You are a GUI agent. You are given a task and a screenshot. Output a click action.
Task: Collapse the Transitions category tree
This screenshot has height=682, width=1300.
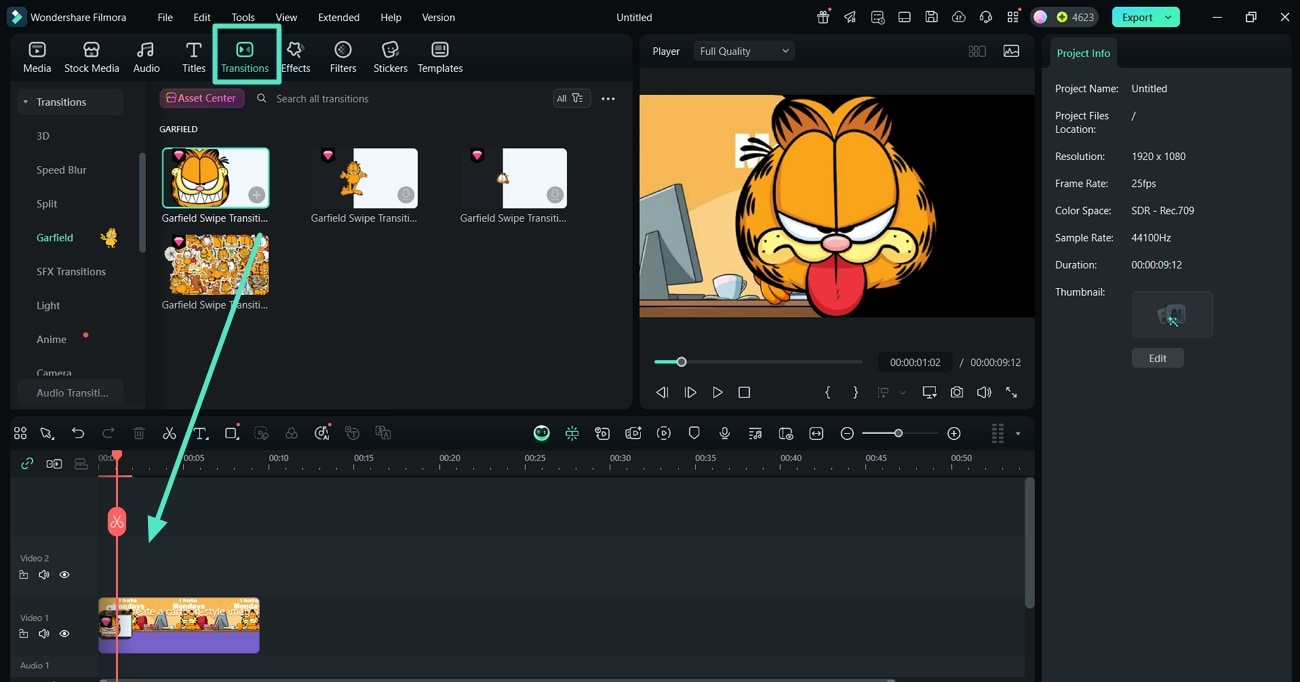[x=25, y=102]
